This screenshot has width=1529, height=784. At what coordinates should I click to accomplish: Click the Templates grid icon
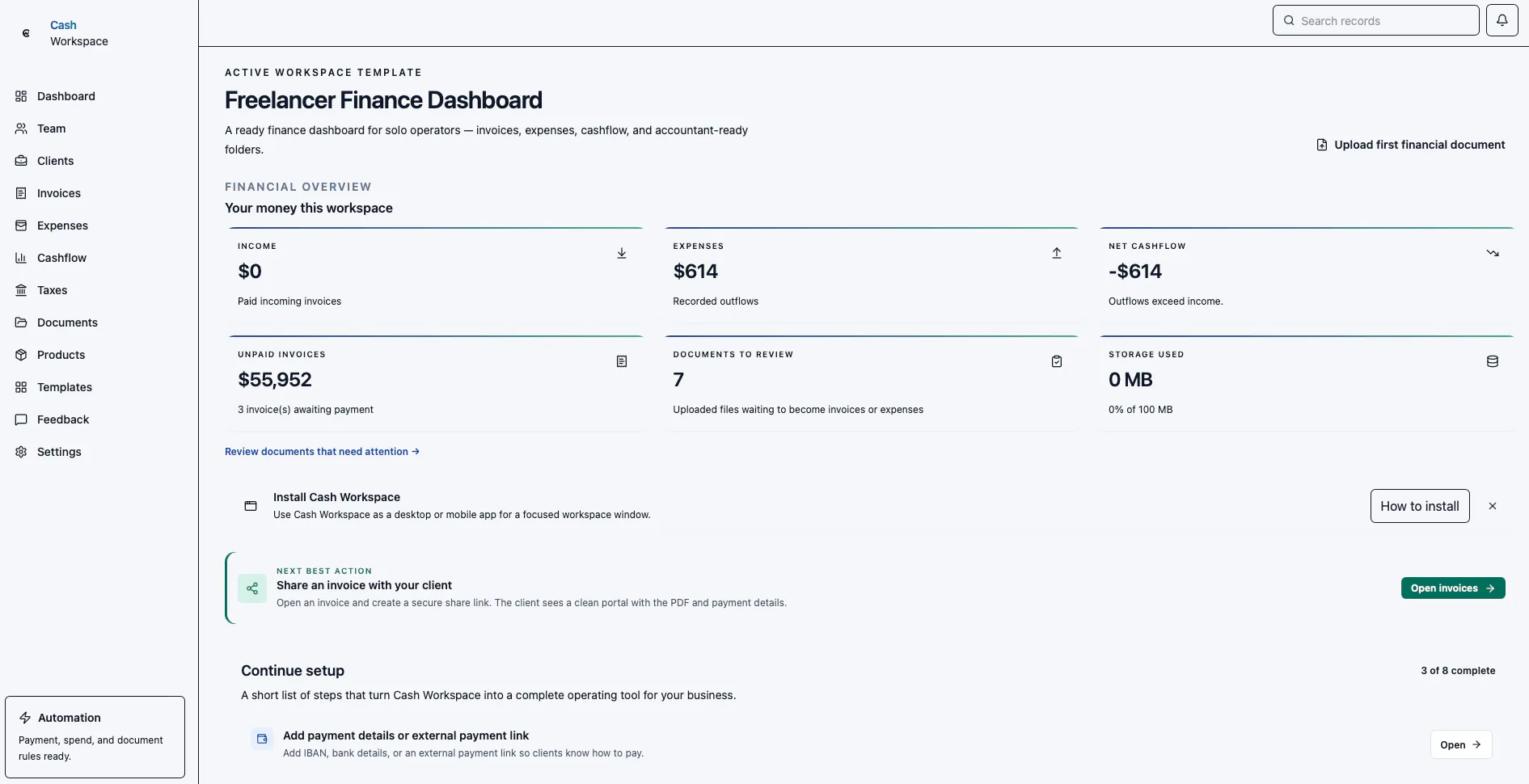(21, 387)
